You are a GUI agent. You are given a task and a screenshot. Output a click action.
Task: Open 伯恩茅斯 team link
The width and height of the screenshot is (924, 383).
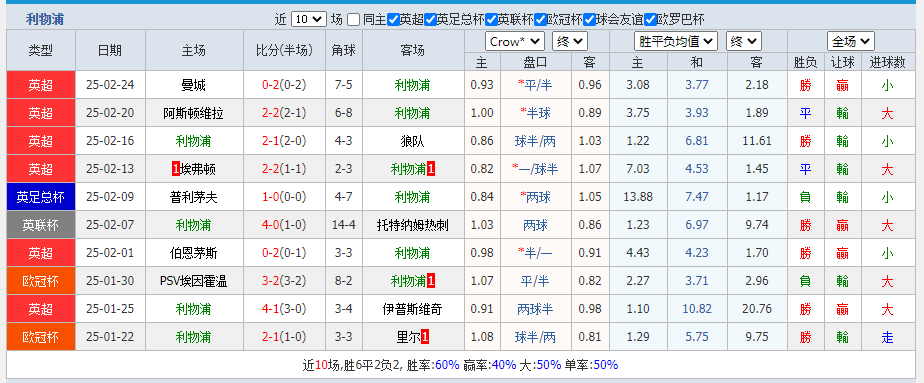click(x=193, y=253)
